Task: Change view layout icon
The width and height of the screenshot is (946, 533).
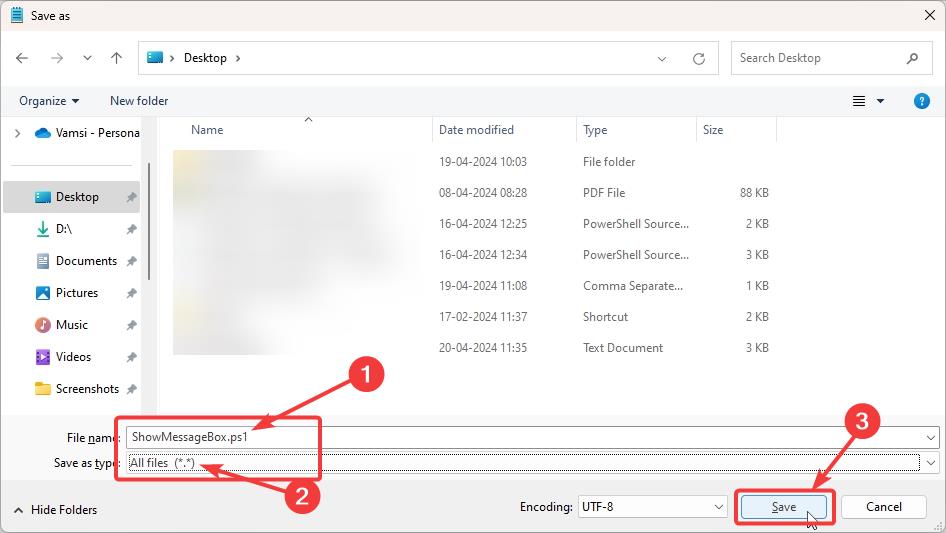Action: point(859,101)
